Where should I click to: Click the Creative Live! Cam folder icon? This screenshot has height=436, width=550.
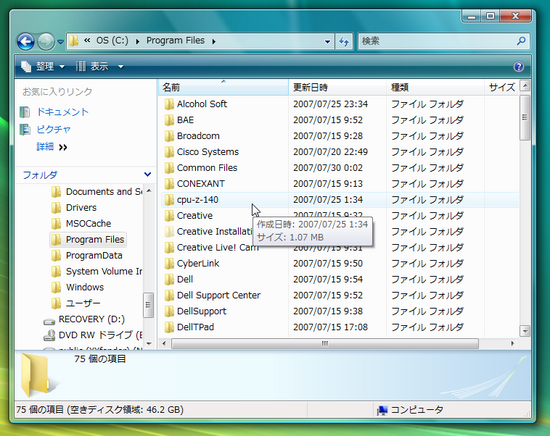(169, 247)
